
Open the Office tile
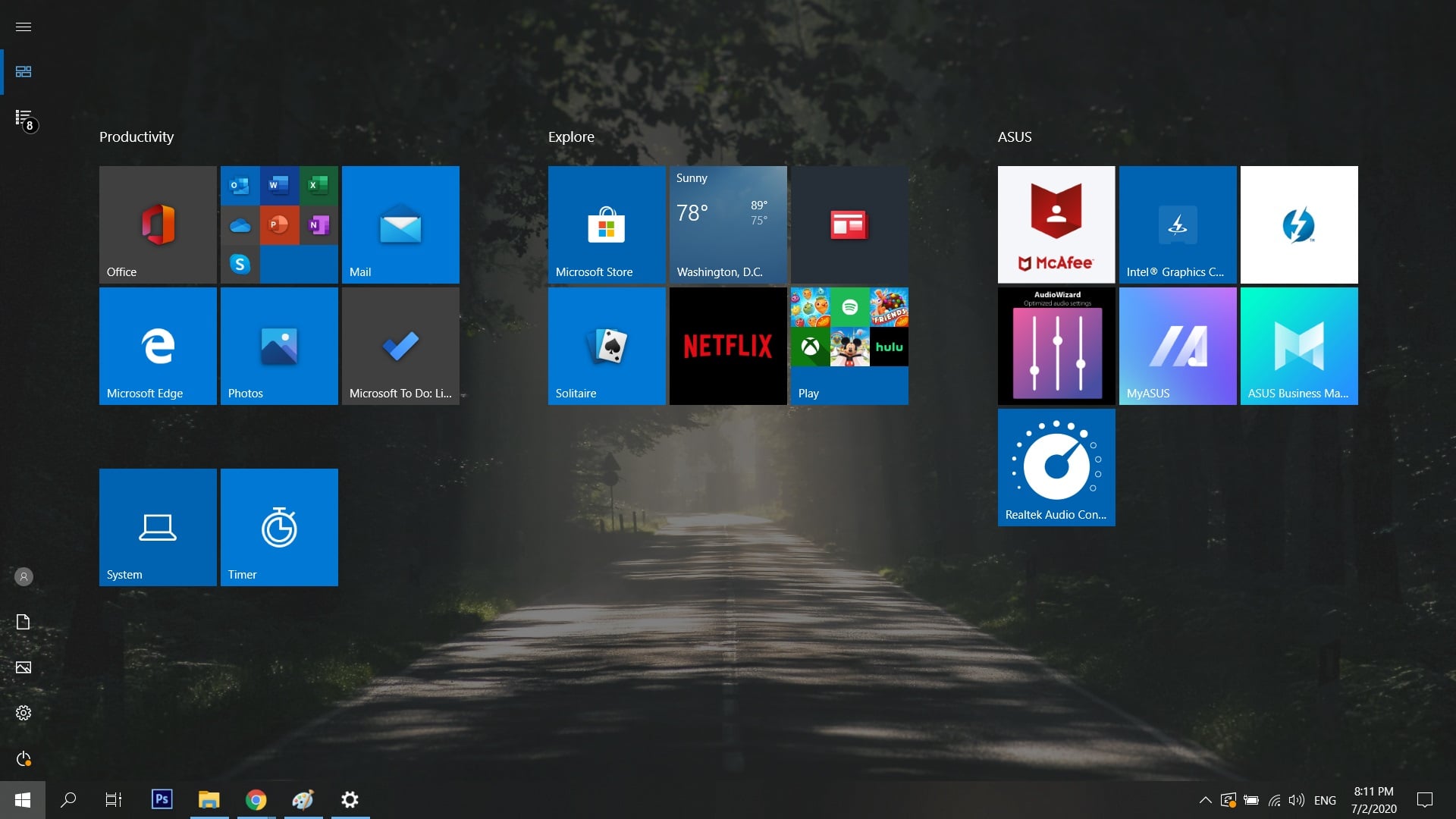(x=158, y=224)
